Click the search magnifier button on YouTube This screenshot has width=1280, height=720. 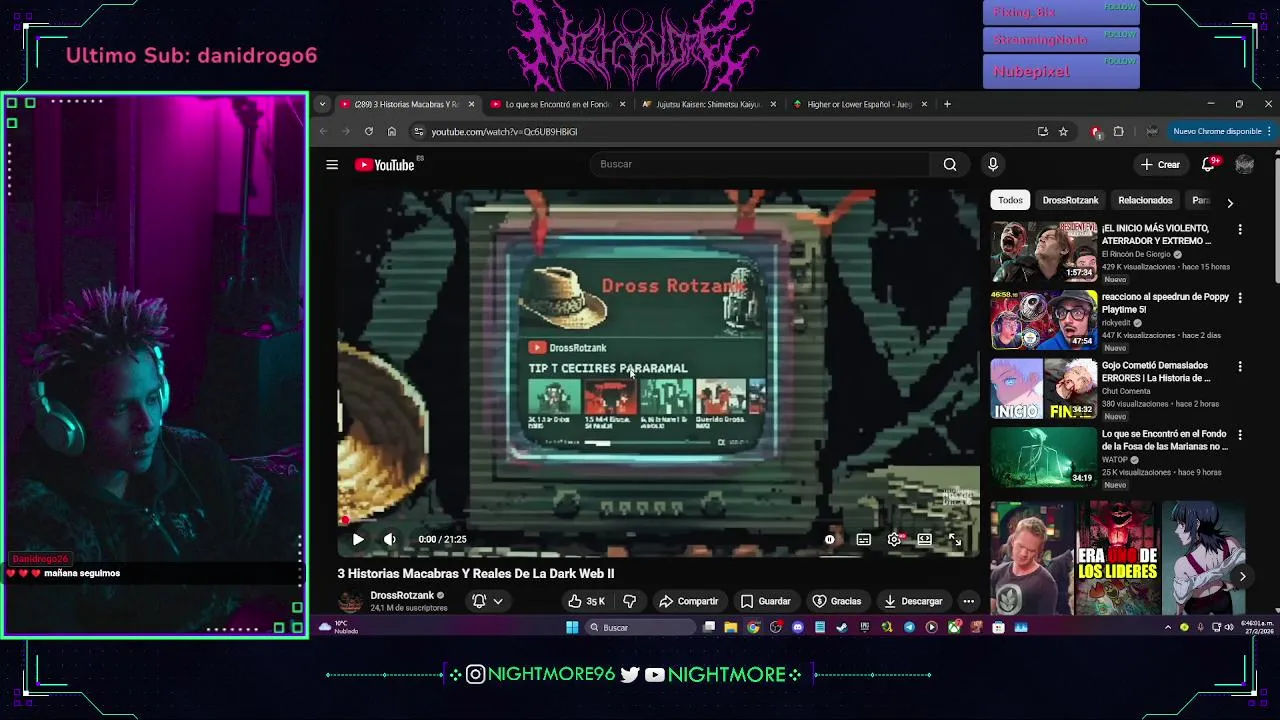950,165
